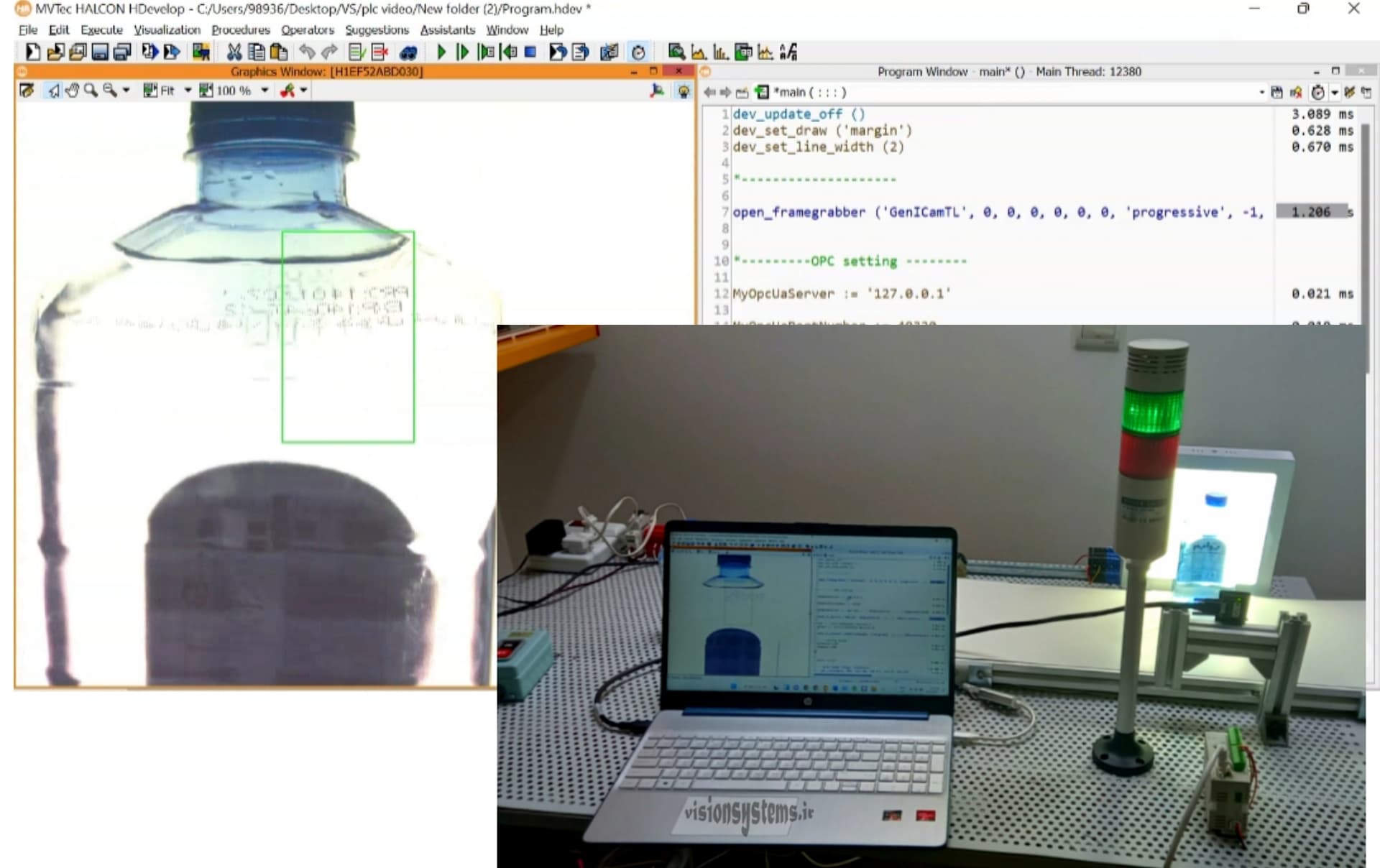Click the Stop program blue square
This screenshot has height=868, width=1380.
[x=530, y=52]
